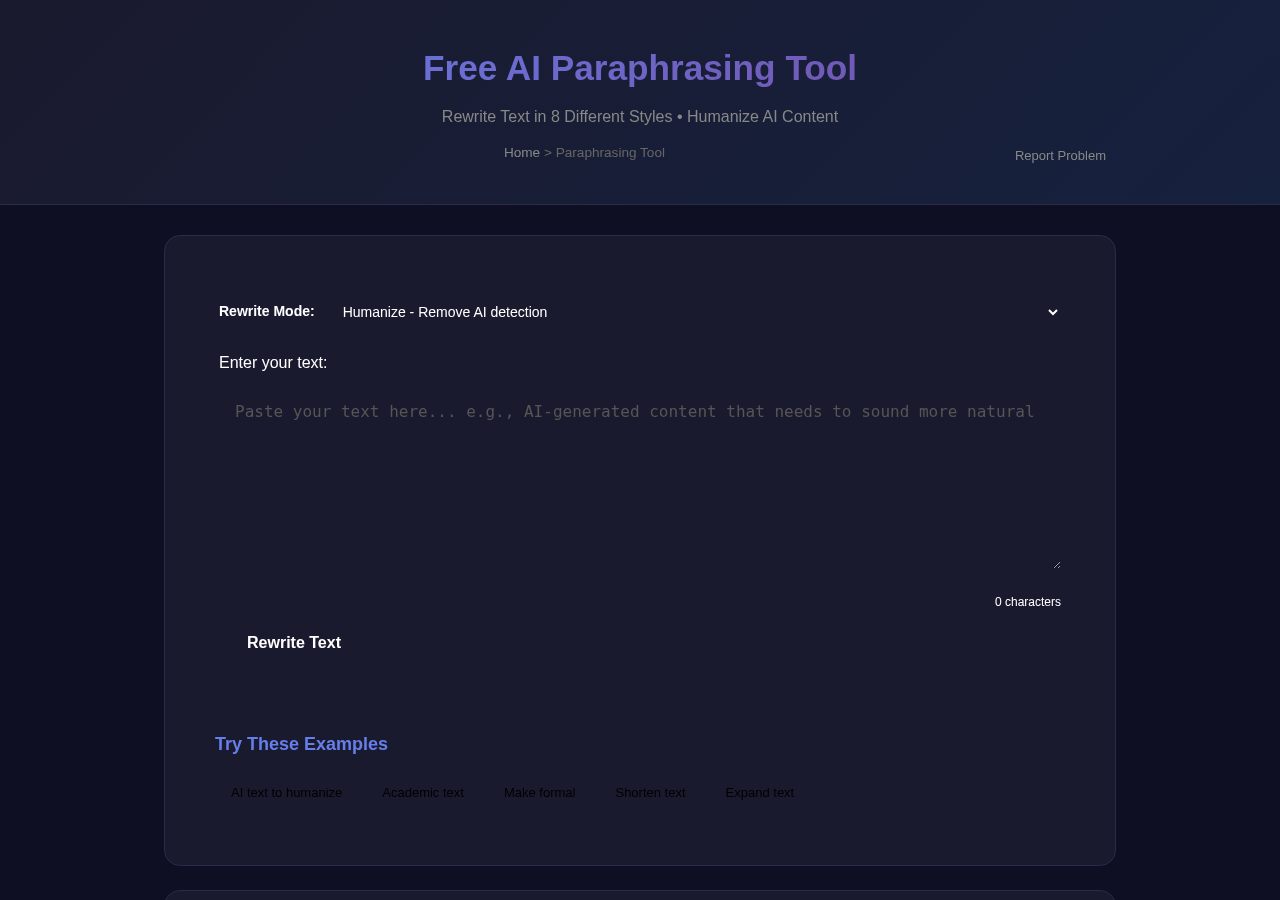
Task: Click the Paraphrasing Tool breadcrumb text
Action: pos(610,153)
